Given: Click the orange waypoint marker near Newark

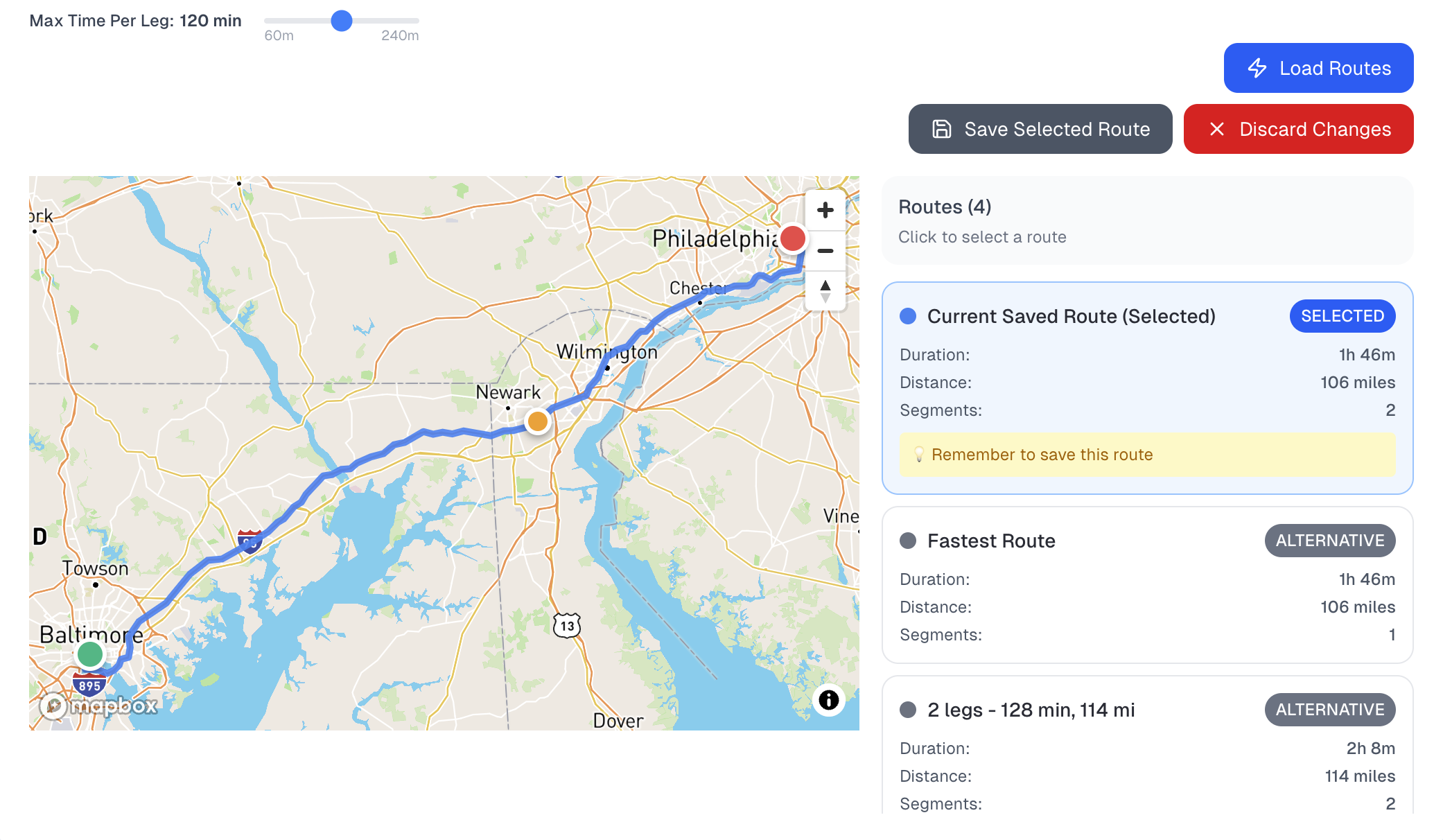Looking at the screenshot, I should coord(536,421).
